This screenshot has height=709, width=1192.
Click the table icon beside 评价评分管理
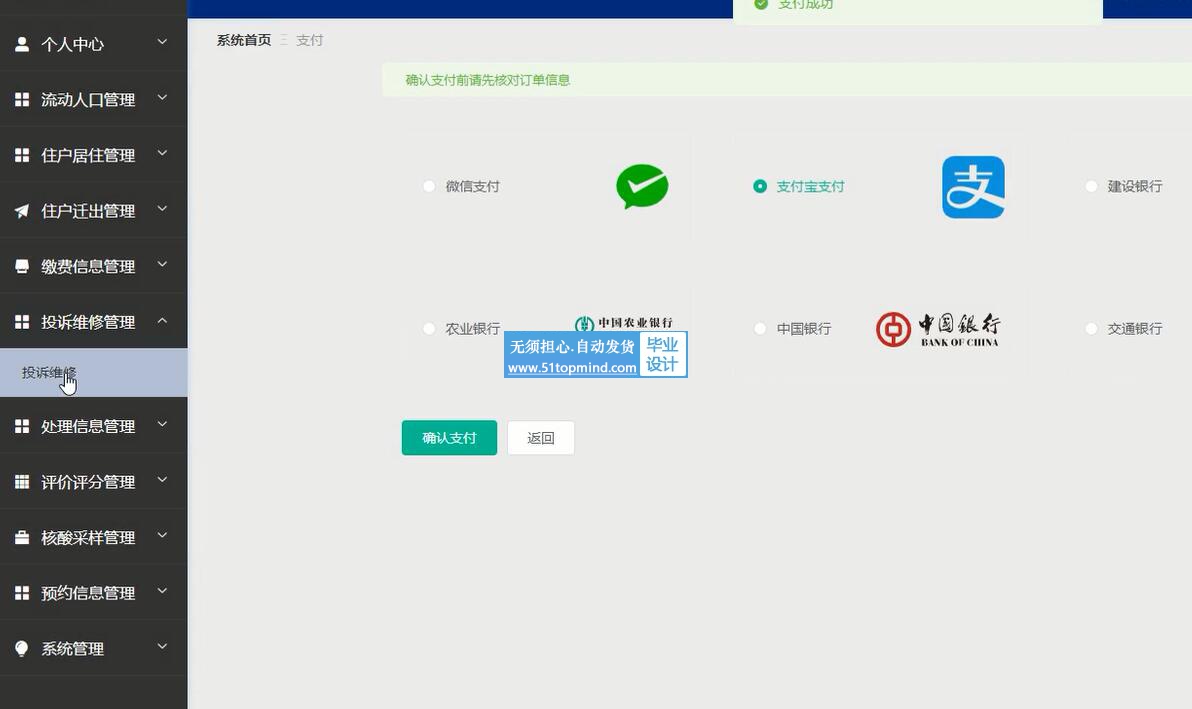click(x=22, y=482)
